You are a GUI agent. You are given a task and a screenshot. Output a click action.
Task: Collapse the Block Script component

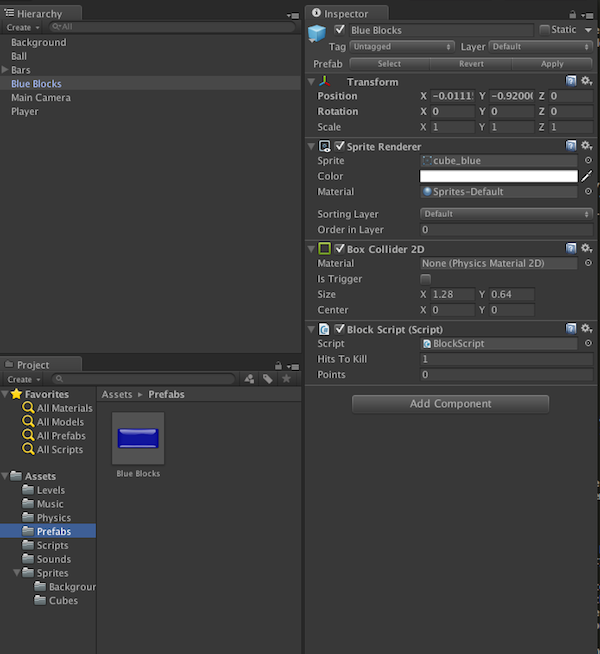311,330
